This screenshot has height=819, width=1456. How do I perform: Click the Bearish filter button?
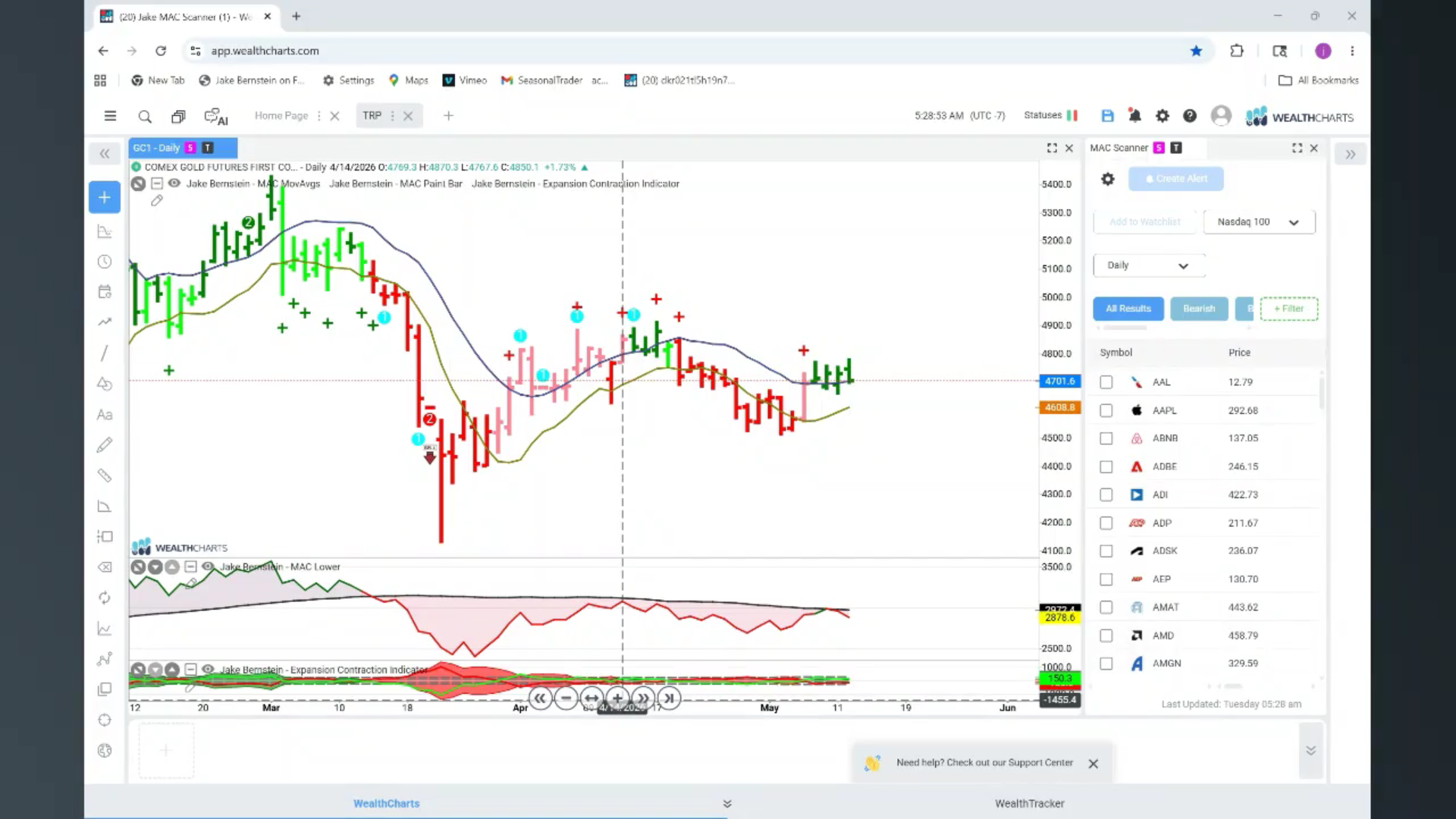coord(1199,309)
